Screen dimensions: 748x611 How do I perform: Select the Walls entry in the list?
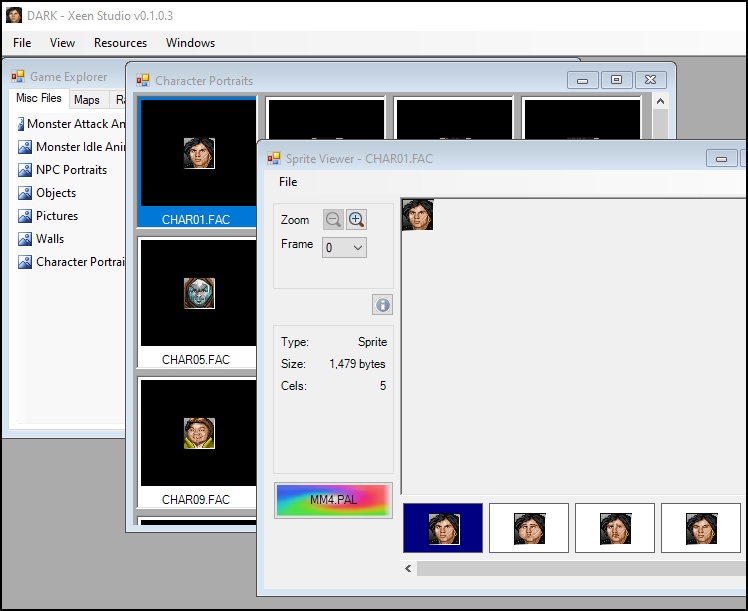tap(50, 238)
